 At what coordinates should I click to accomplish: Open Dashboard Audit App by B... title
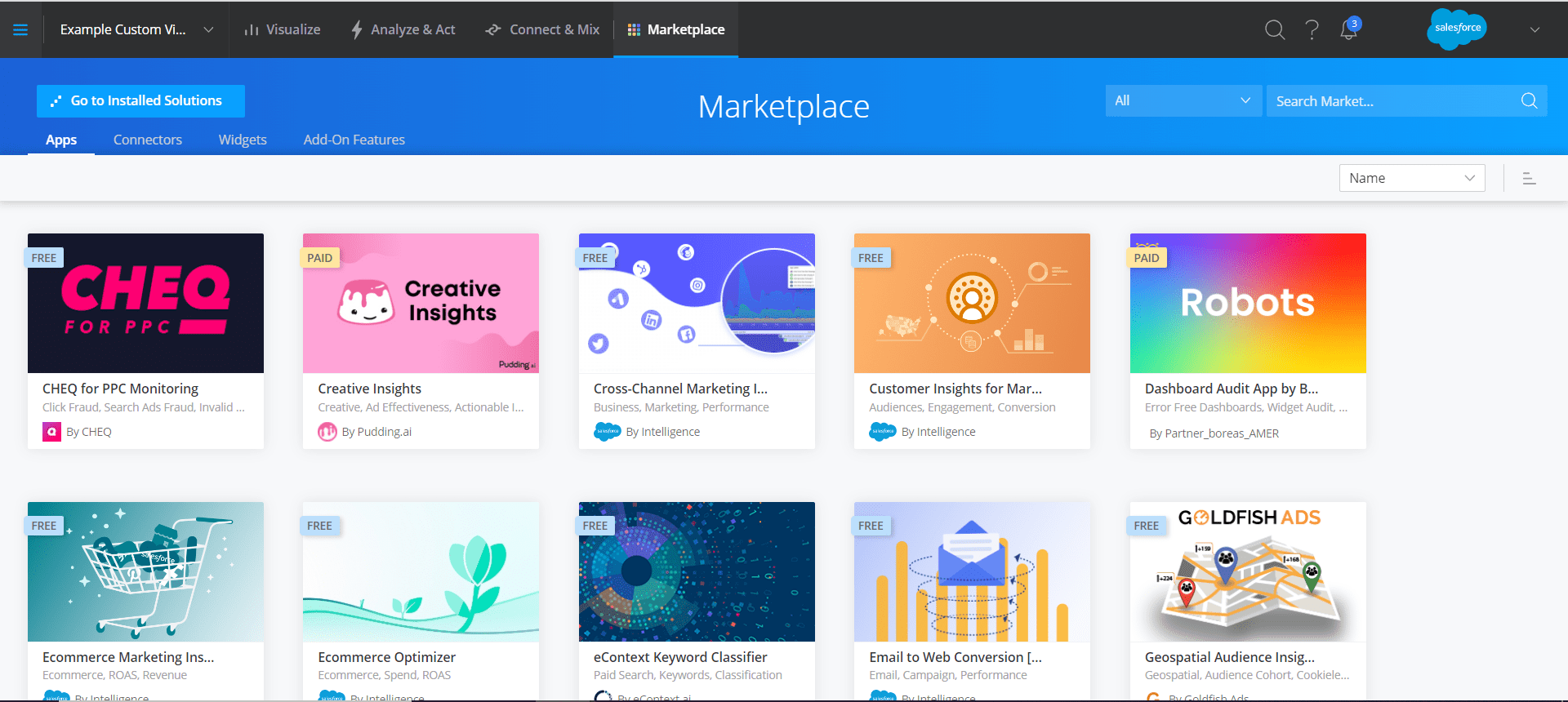pyautogui.click(x=1232, y=389)
